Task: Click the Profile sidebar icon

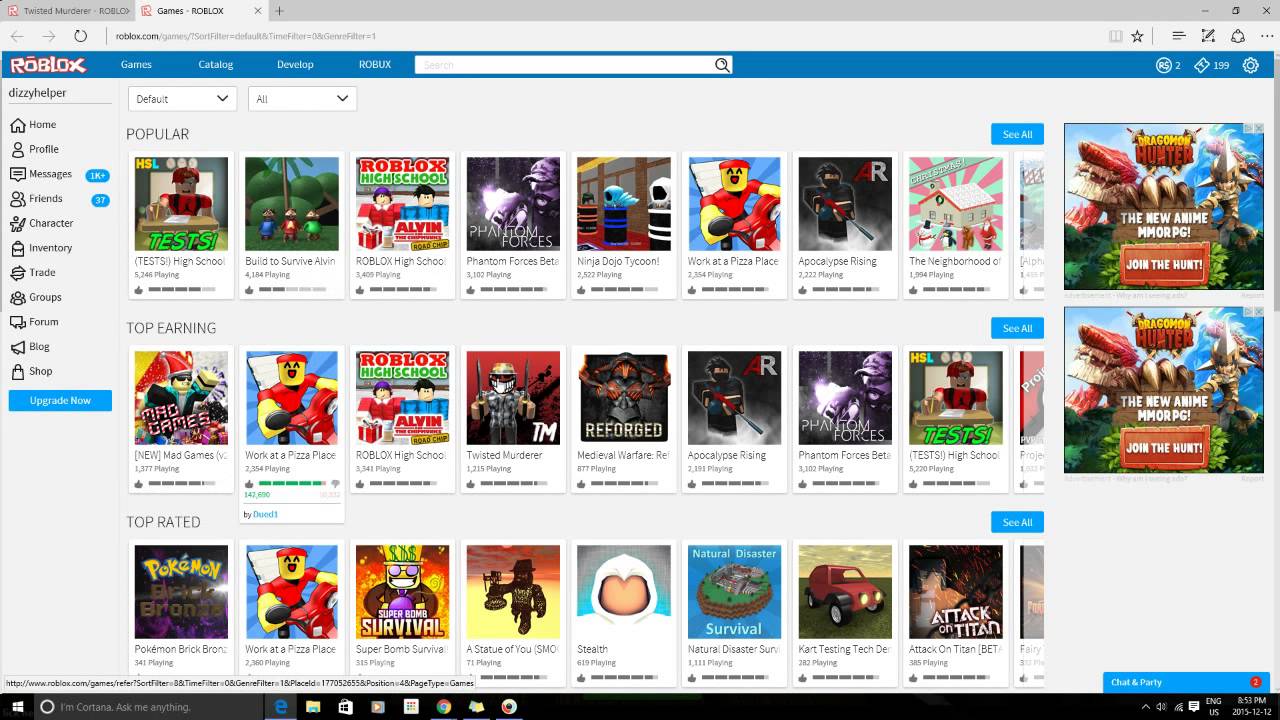Action: coord(18,149)
